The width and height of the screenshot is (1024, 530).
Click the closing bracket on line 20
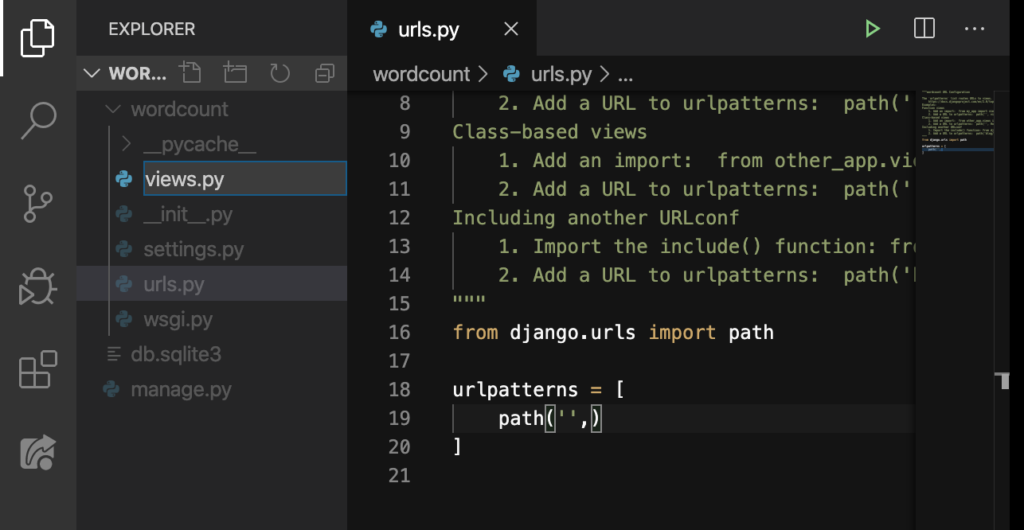coord(457,447)
